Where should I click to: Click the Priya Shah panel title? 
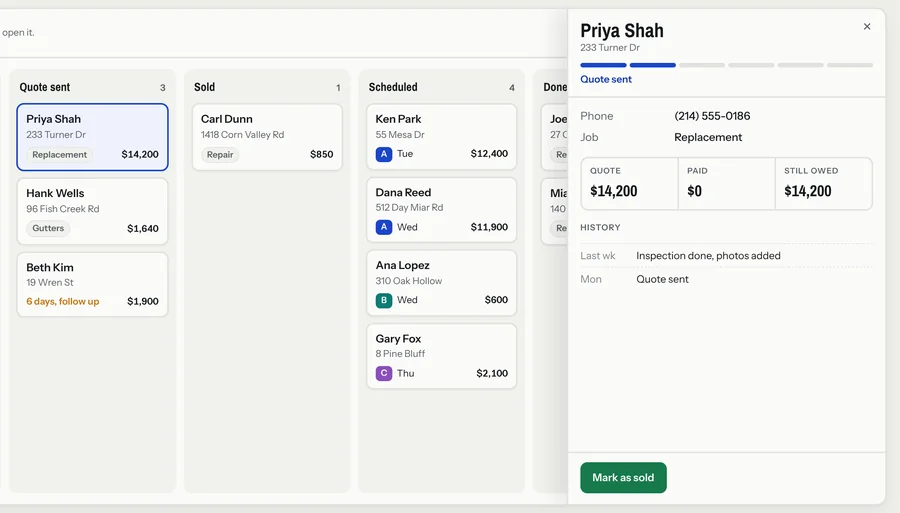(622, 30)
